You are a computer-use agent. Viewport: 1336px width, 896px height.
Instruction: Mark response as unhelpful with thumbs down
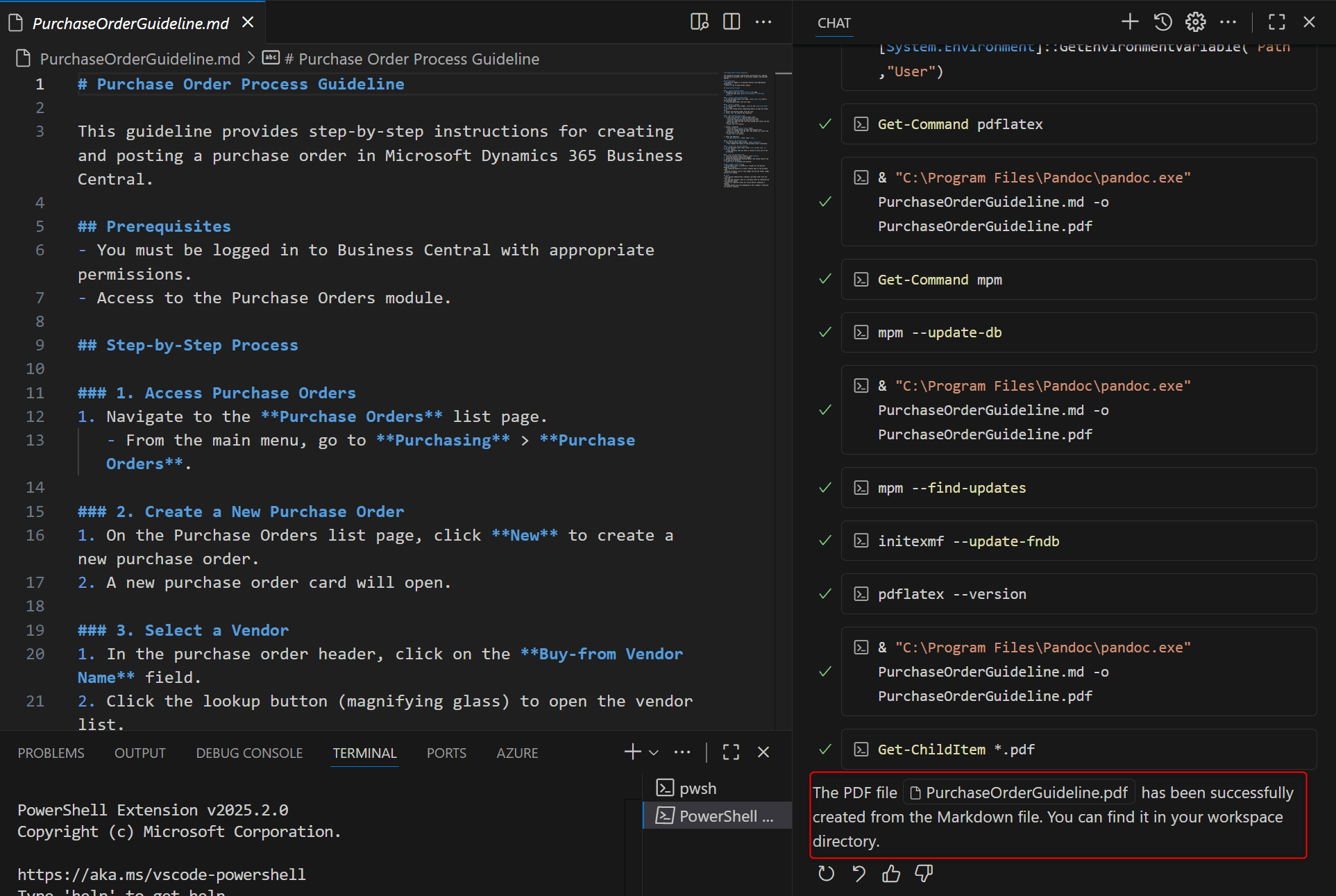click(x=924, y=874)
